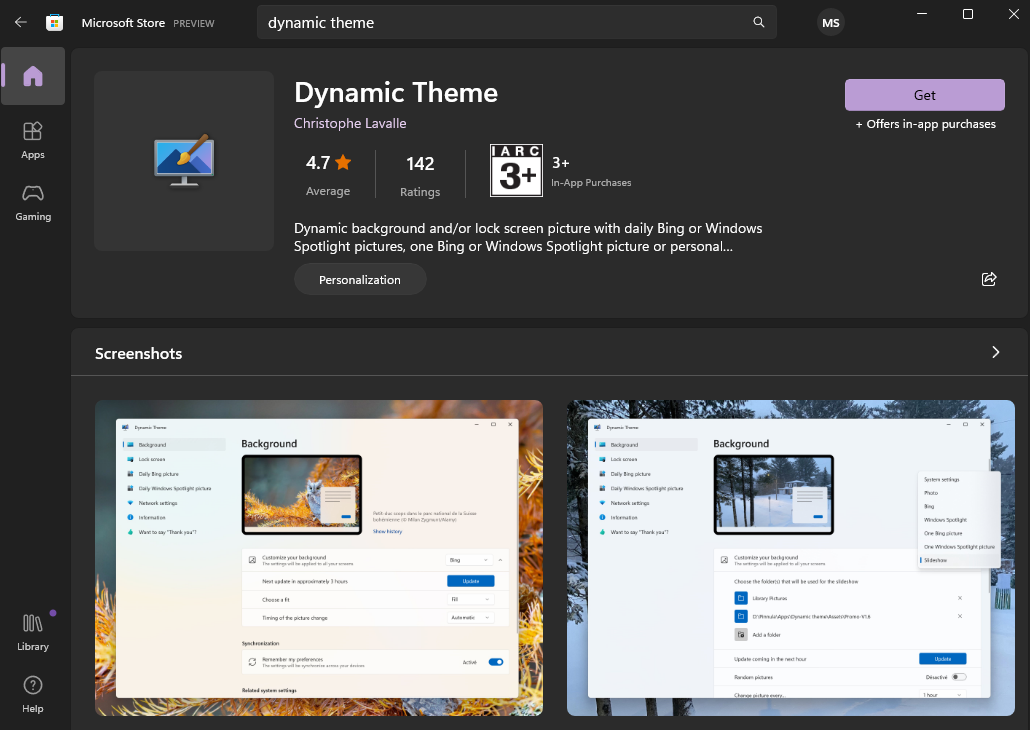Image resolution: width=1030 pixels, height=730 pixels.
Task: Click the Get button
Action: 924,95
